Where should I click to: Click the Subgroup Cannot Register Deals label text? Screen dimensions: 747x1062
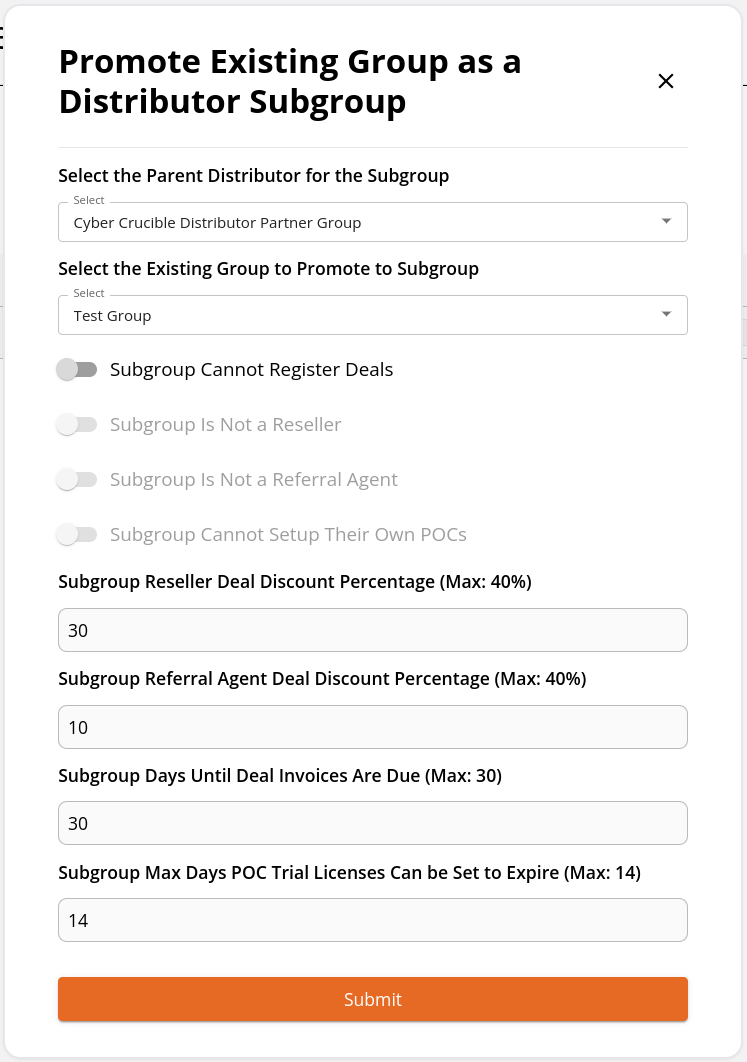click(x=251, y=370)
